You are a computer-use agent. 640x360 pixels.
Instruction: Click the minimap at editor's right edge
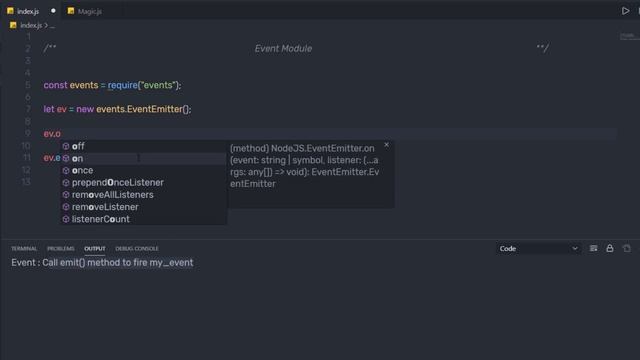(629, 37)
